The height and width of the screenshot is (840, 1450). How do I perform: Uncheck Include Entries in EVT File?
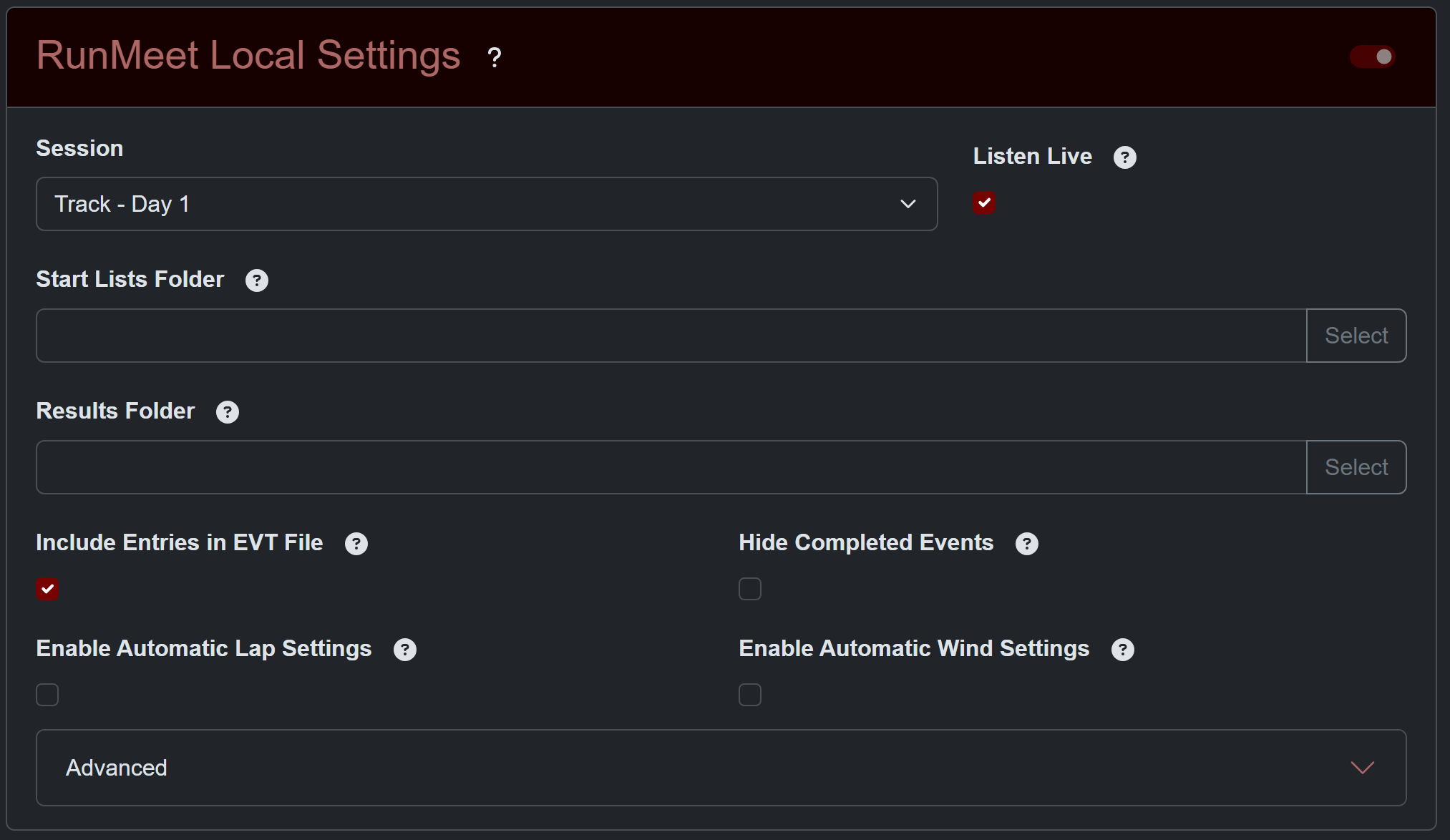click(x=47, y=590)
